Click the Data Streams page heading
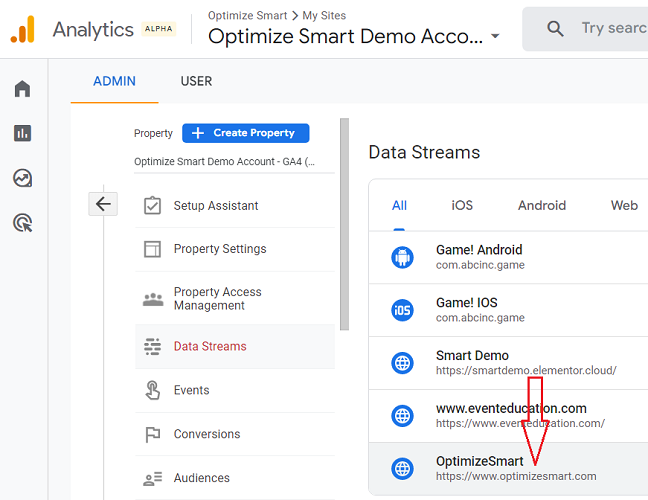This screenshot has height=500, width=648. pyautogui.click(x=424, y=152)
